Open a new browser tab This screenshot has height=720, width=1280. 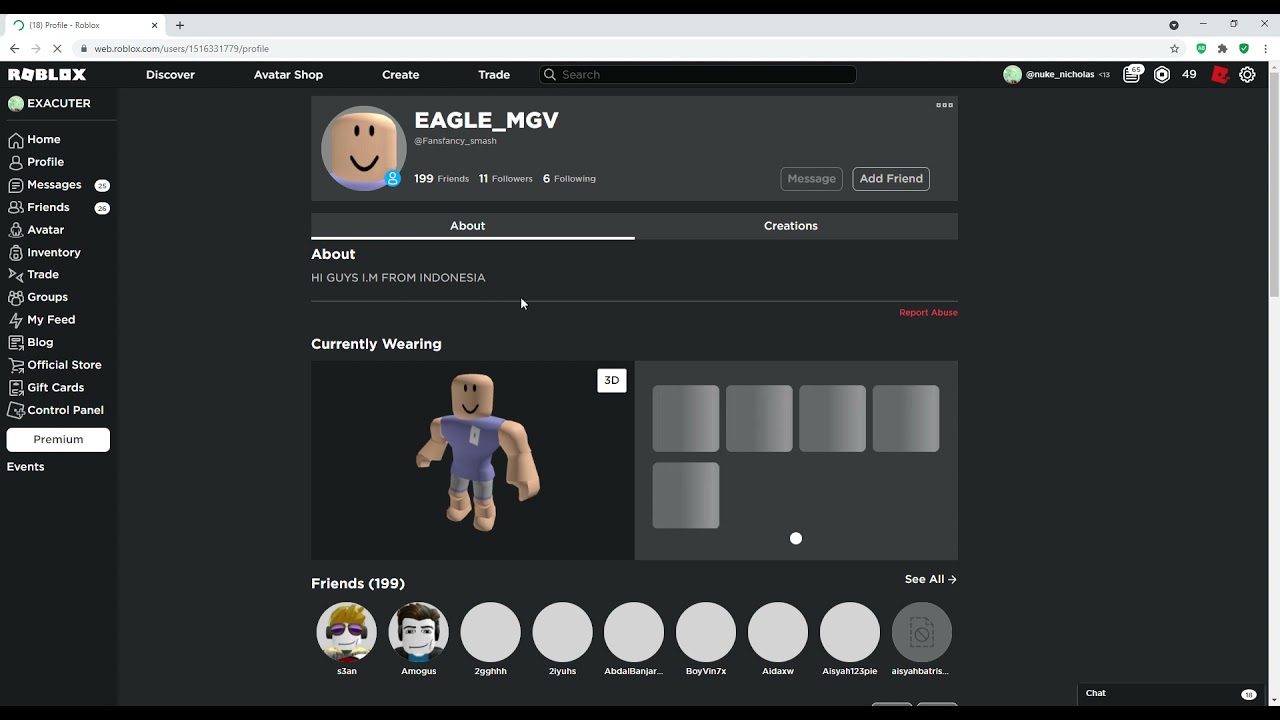[x=180, y=25]
